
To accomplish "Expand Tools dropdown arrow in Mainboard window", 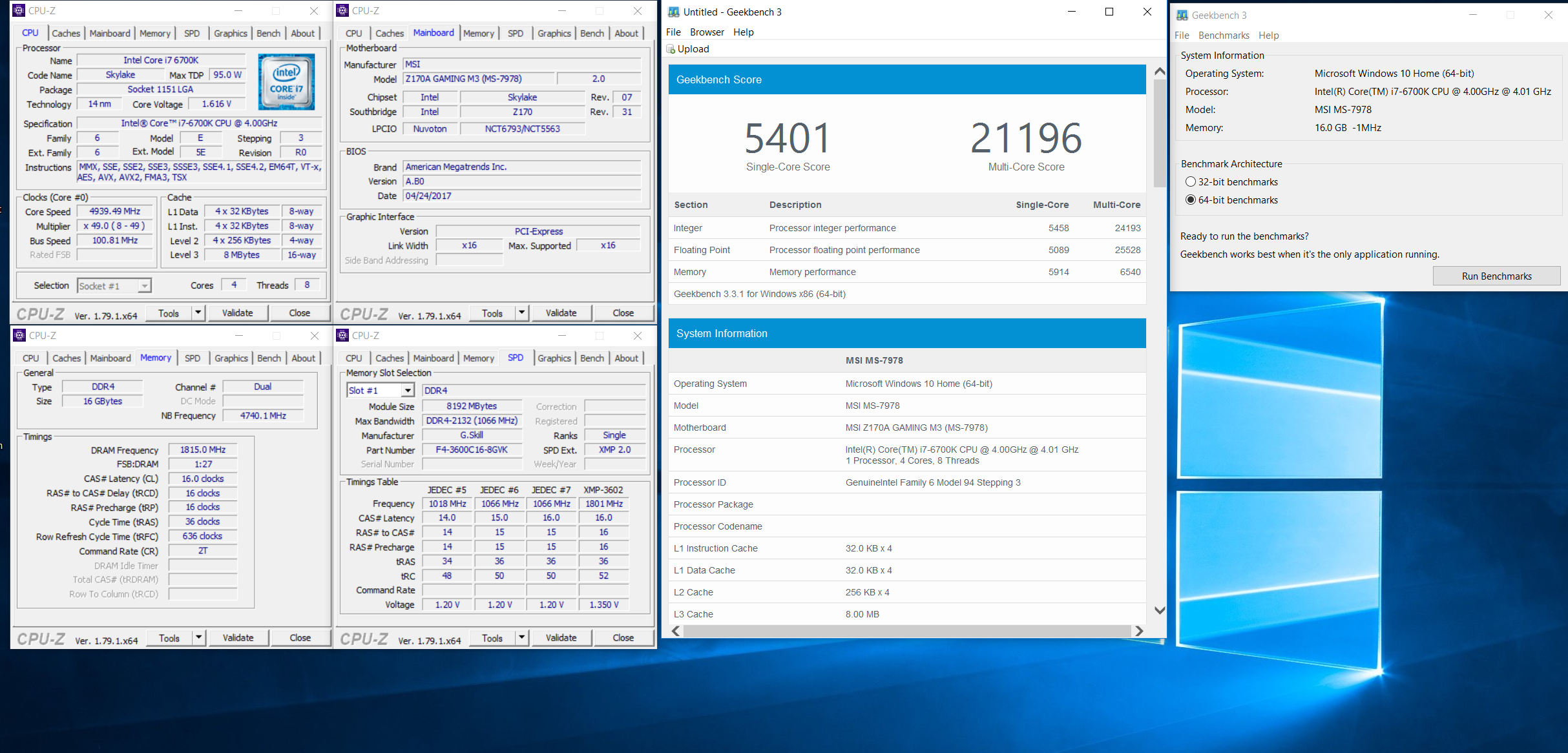I will 522,313.
